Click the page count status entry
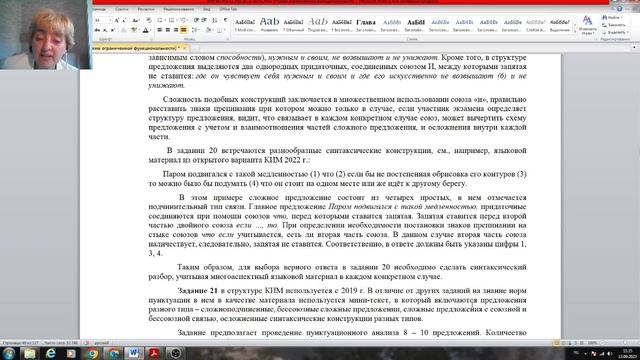This screenshot has height=360, width=640. click(x=20, y=343)
